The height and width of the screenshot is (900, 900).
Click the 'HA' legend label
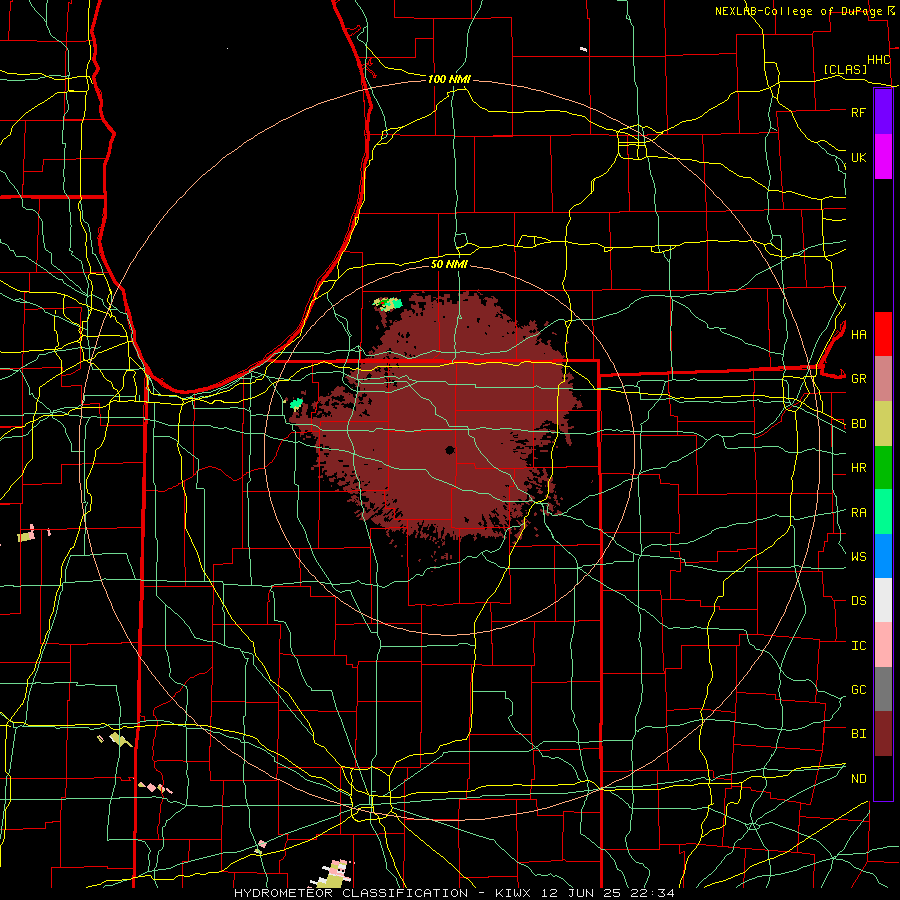[858, 334]
